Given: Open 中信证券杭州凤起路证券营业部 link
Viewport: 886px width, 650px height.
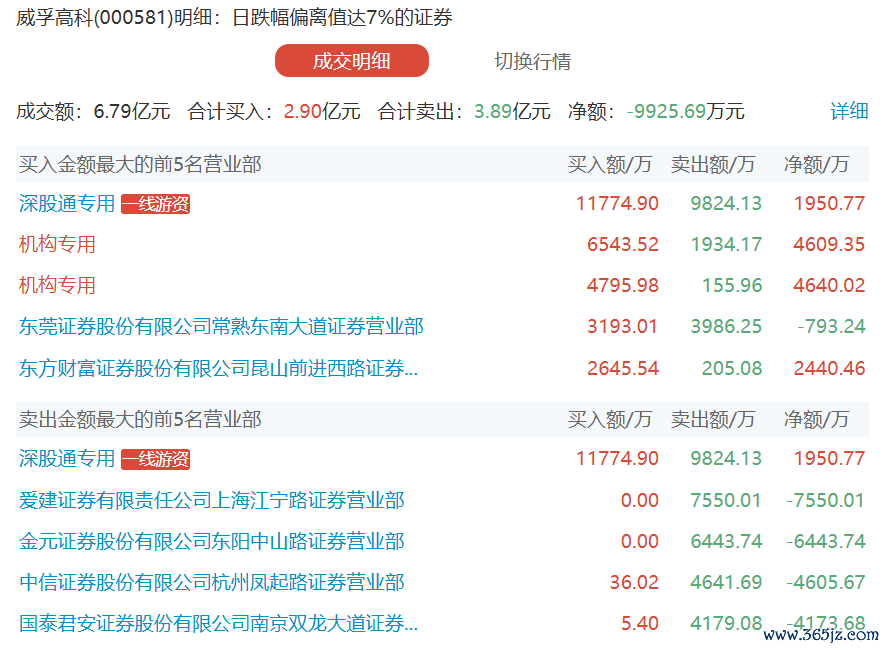Looking at the screenshot, I should [x=211, y=582].
